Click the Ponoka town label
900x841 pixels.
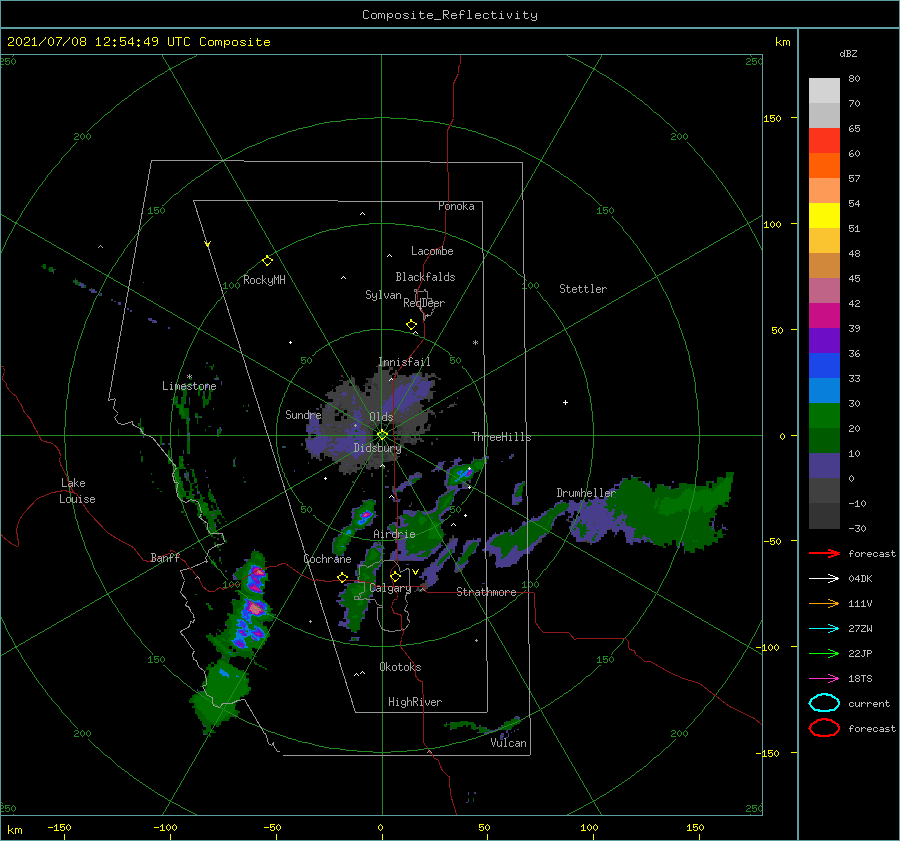pyautogui.click(x=456, y=206)
